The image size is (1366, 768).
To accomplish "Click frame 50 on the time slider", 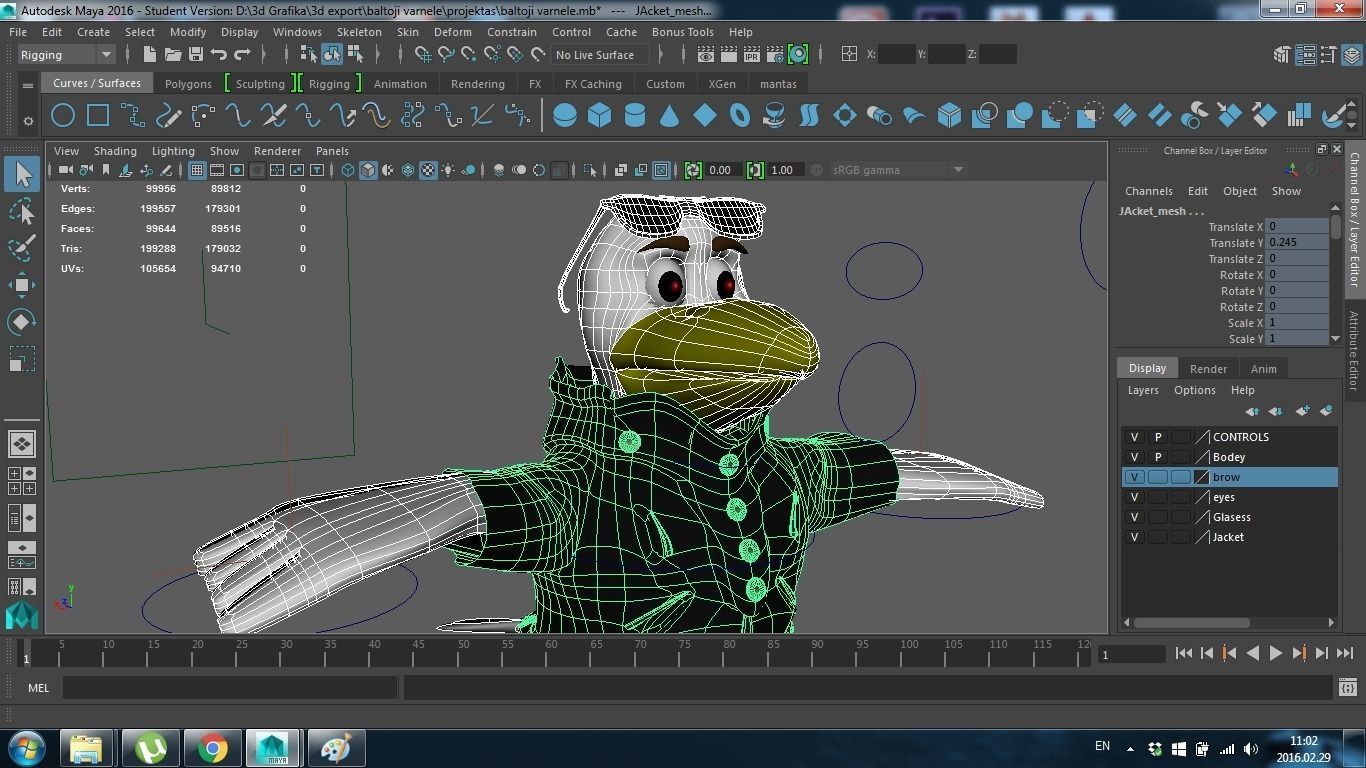I will [463, 652].
